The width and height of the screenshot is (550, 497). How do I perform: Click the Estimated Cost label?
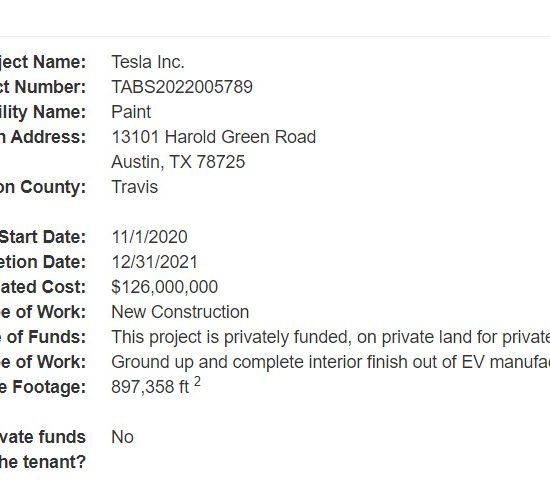click(43, 287)
